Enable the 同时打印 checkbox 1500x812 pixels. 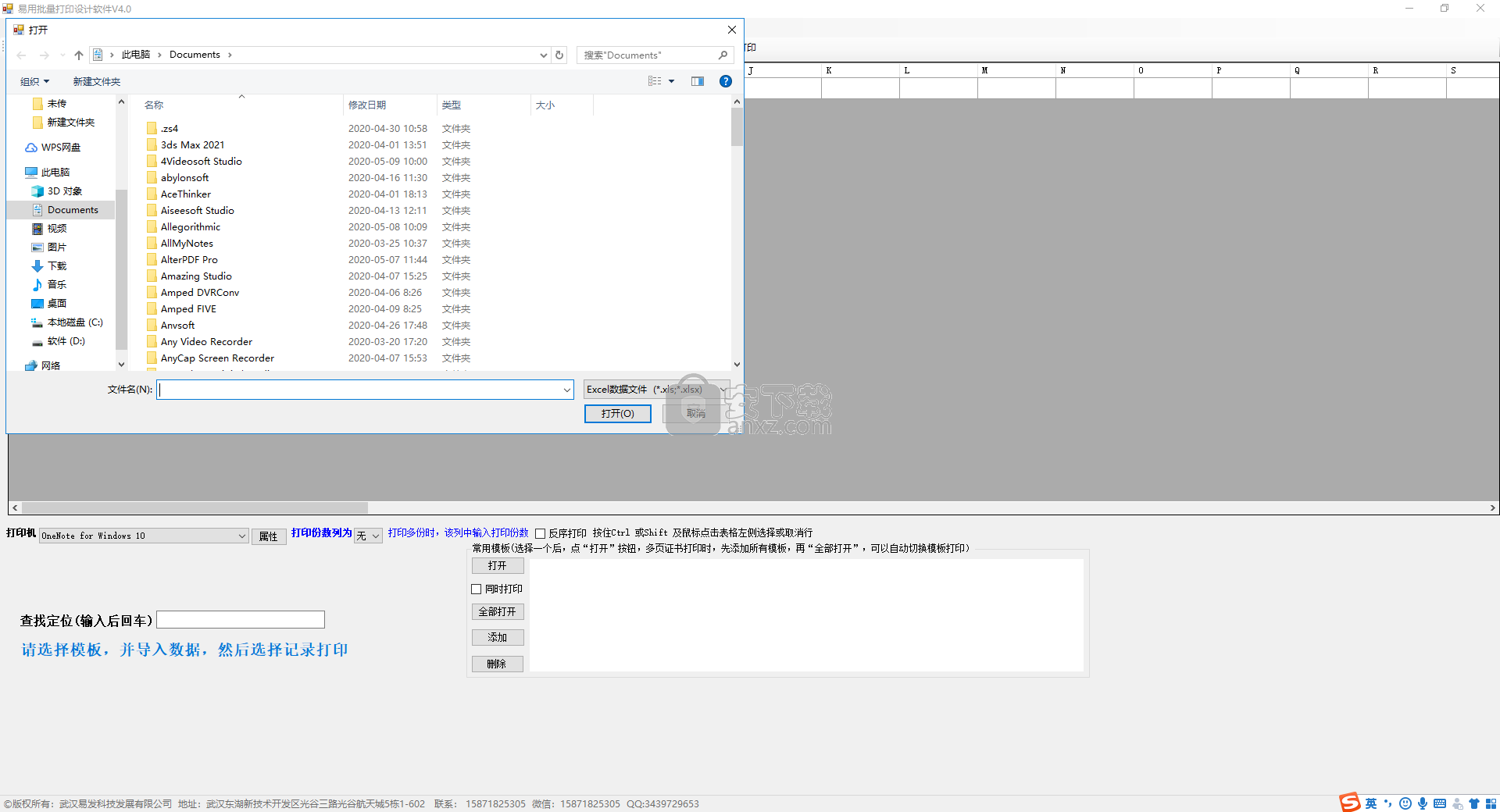pos(477,589)
